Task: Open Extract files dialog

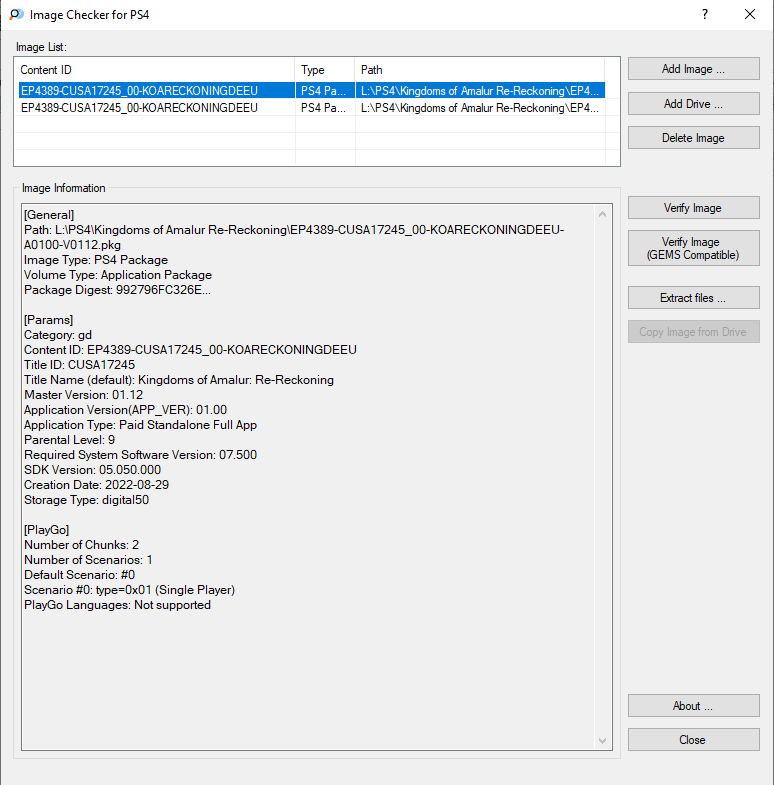Action: pos(693,298)
